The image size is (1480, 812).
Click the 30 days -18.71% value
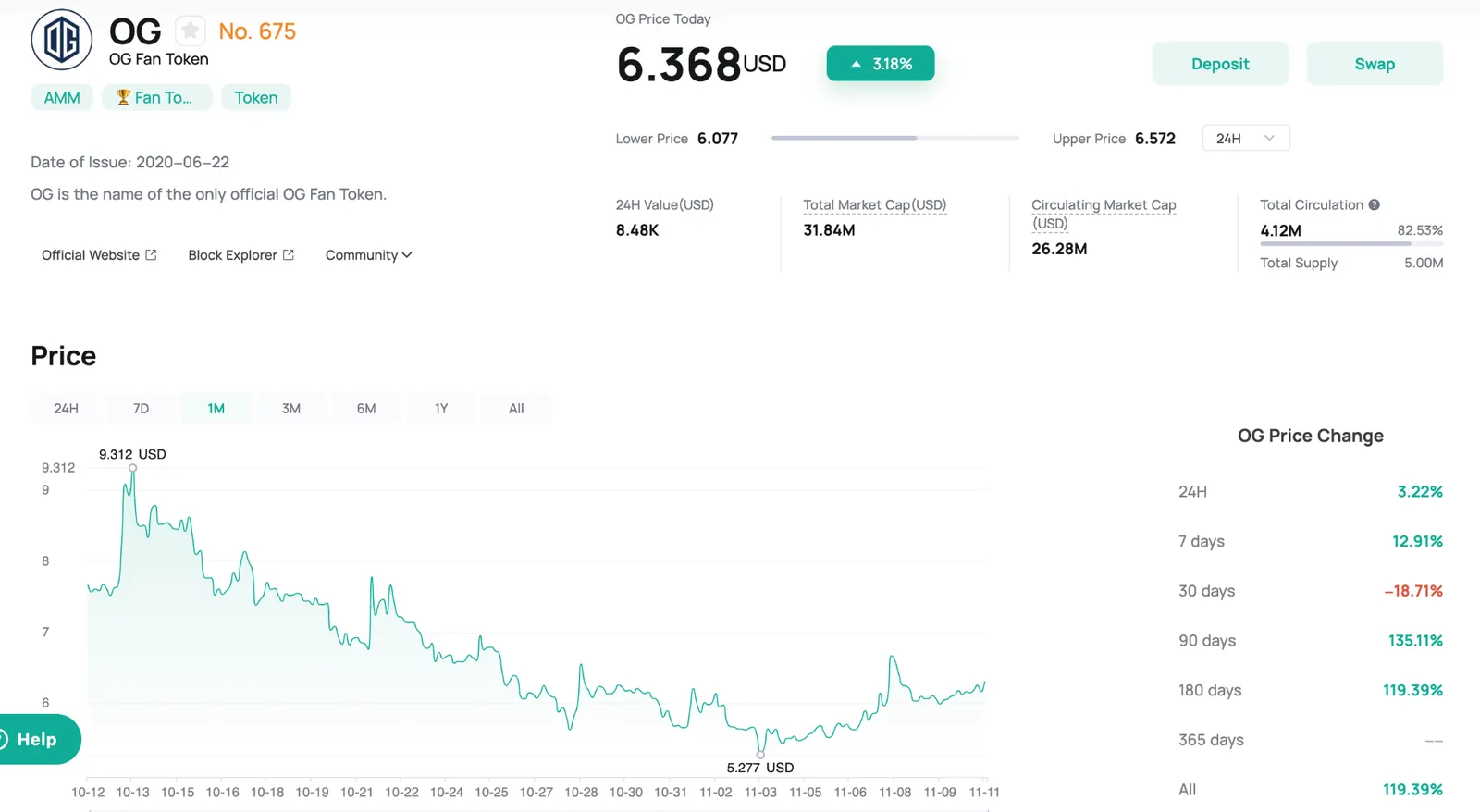click(1413, 591)
